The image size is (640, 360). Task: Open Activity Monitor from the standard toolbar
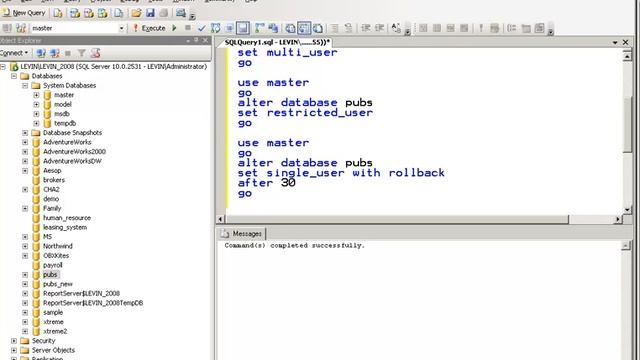pos(181,13)
